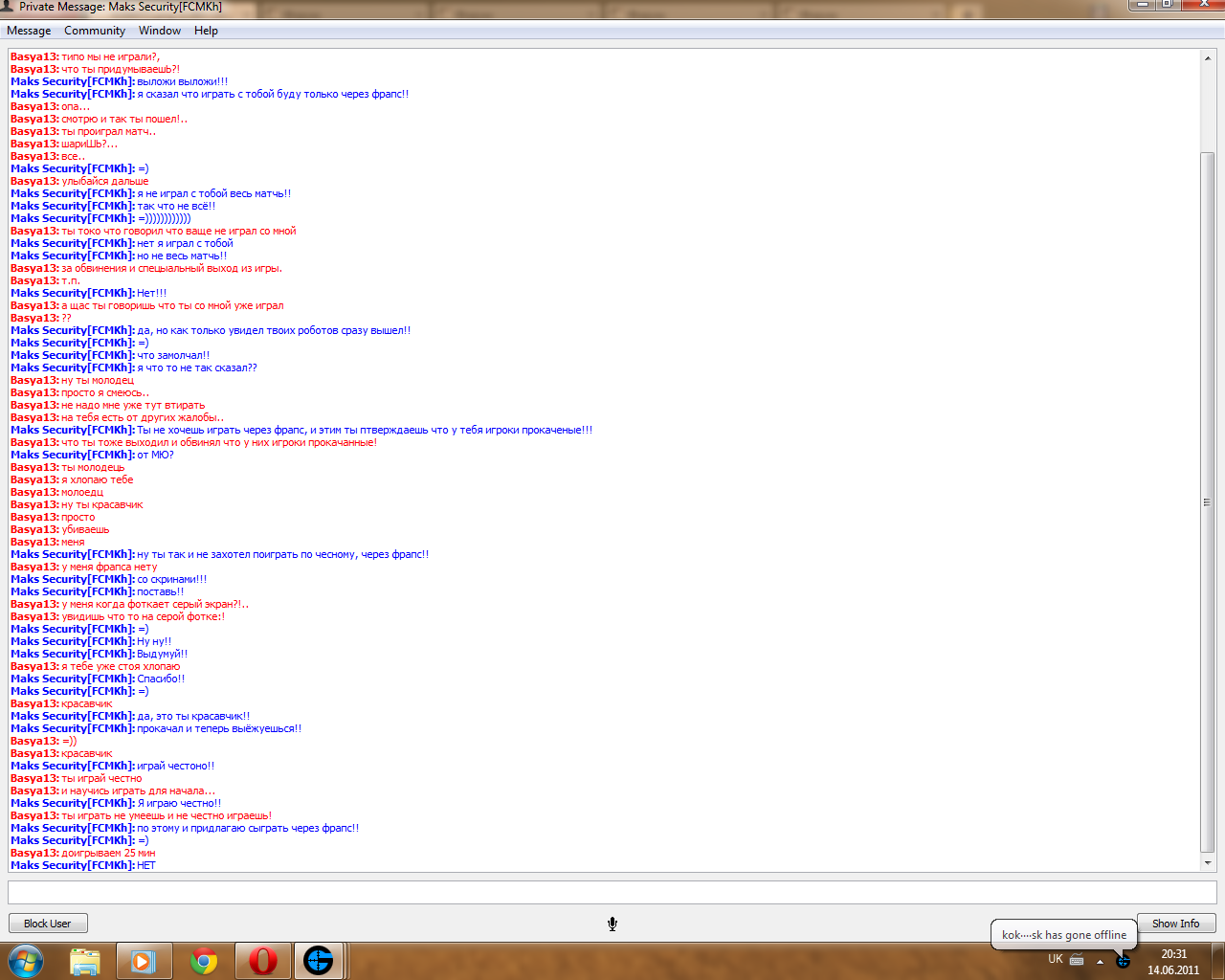Click the message 'Нет!!!'

[152, 293]
